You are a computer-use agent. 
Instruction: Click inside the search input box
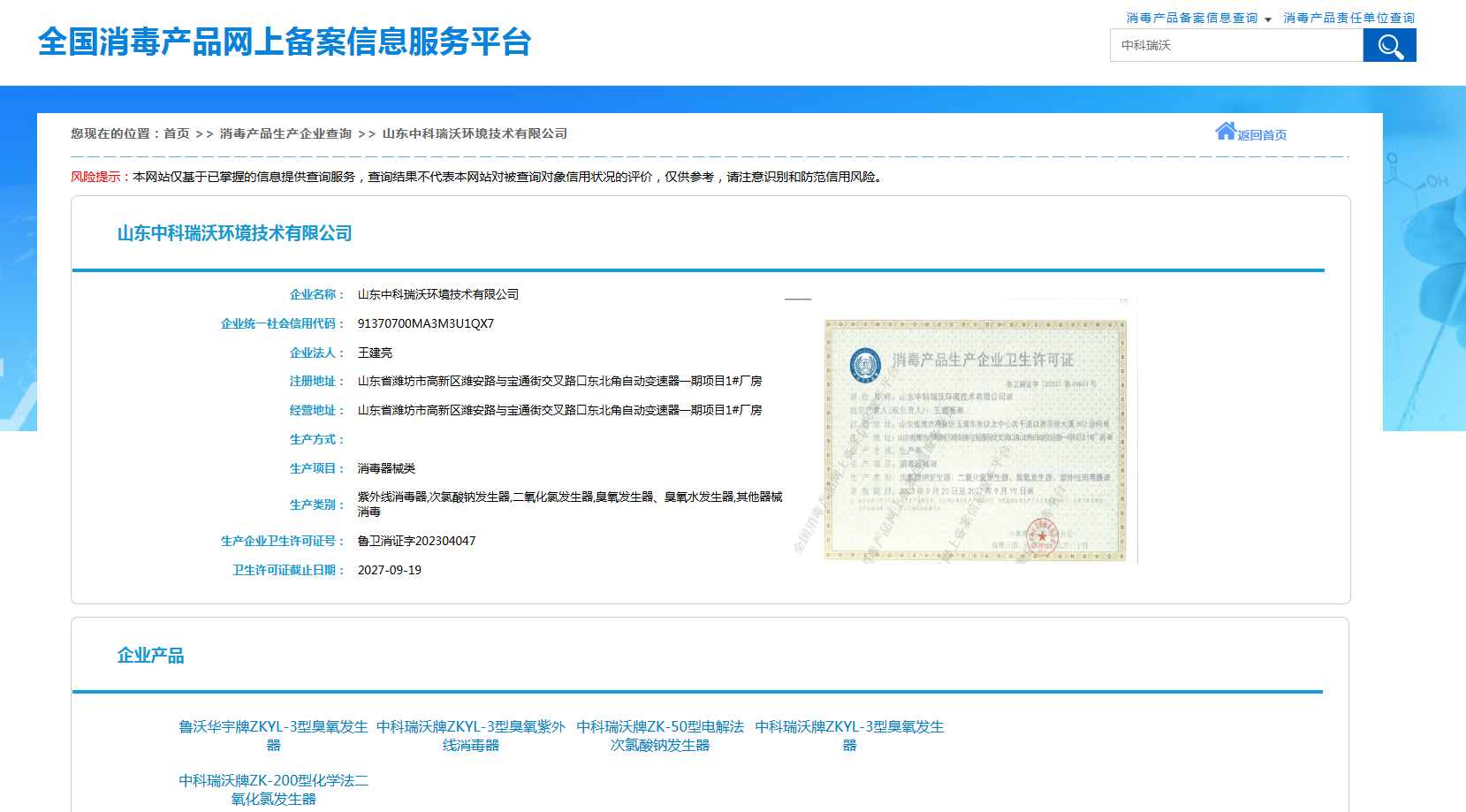coord(1235,45)
